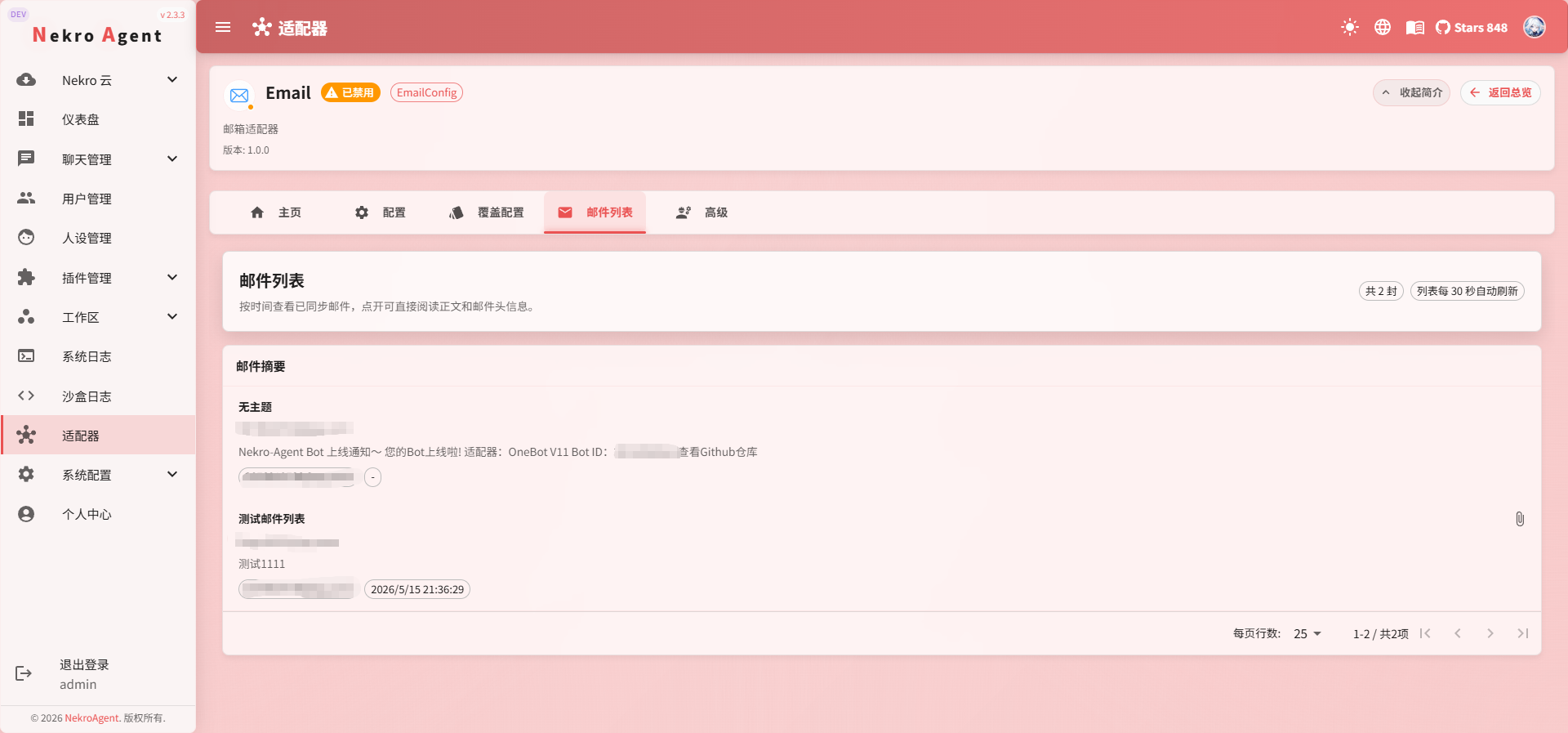This screenshot has height=733, width=1568.
Task: Click the attachment paperclip icon
Action: point(1520,519)
